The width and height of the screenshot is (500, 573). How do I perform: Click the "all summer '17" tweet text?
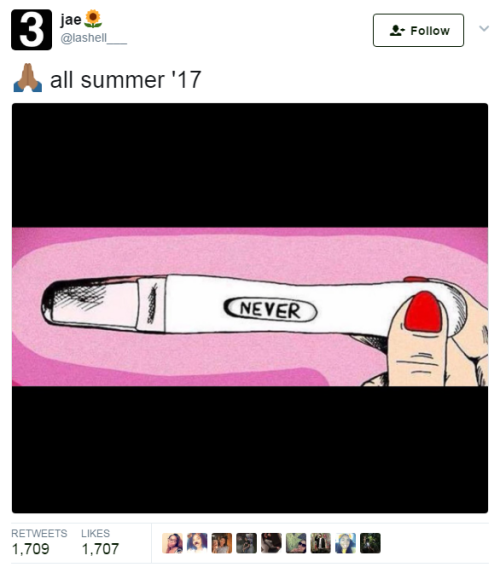pos(125,80)
